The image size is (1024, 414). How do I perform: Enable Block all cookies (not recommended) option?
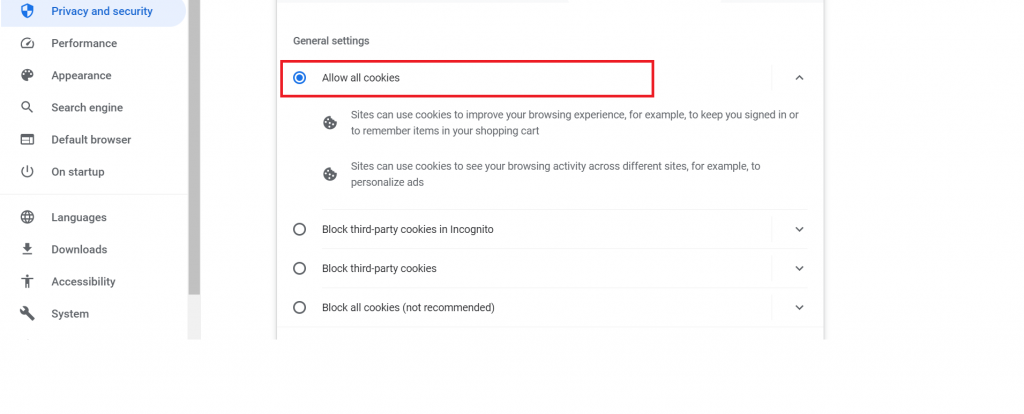pos(299,307)
